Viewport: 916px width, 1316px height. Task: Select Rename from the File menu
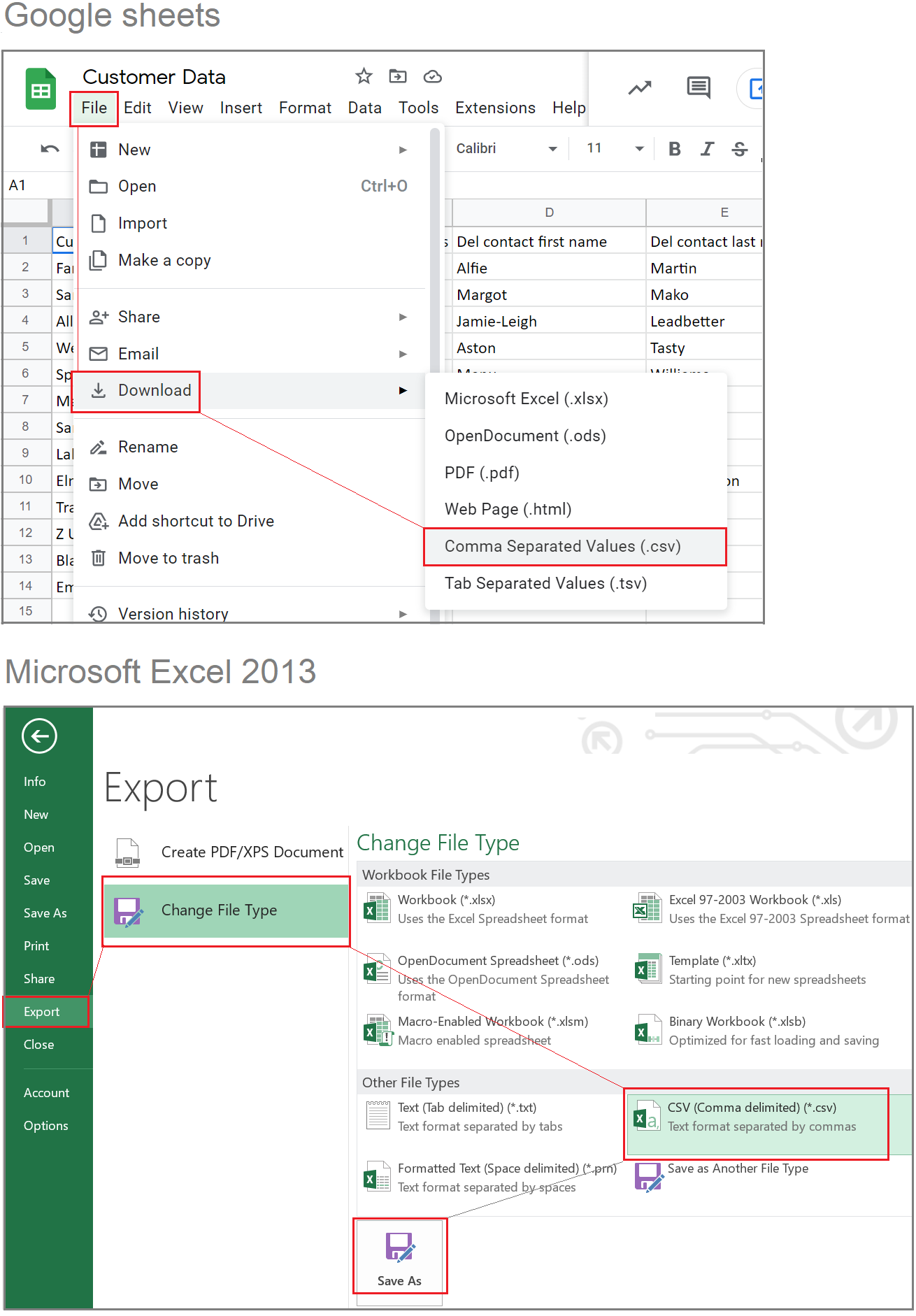pyautogui.click(x=250, y=447)
